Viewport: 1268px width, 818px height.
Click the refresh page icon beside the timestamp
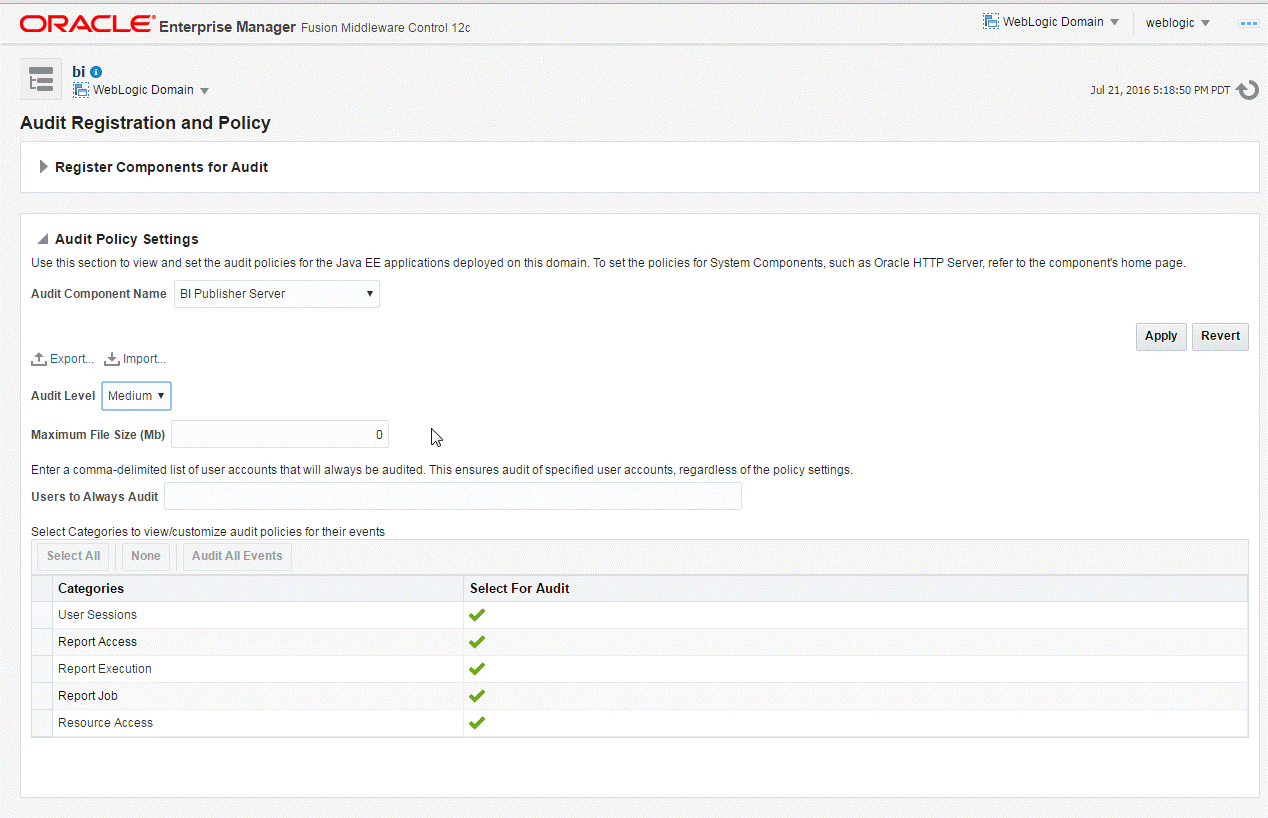tap(1247, 90)
